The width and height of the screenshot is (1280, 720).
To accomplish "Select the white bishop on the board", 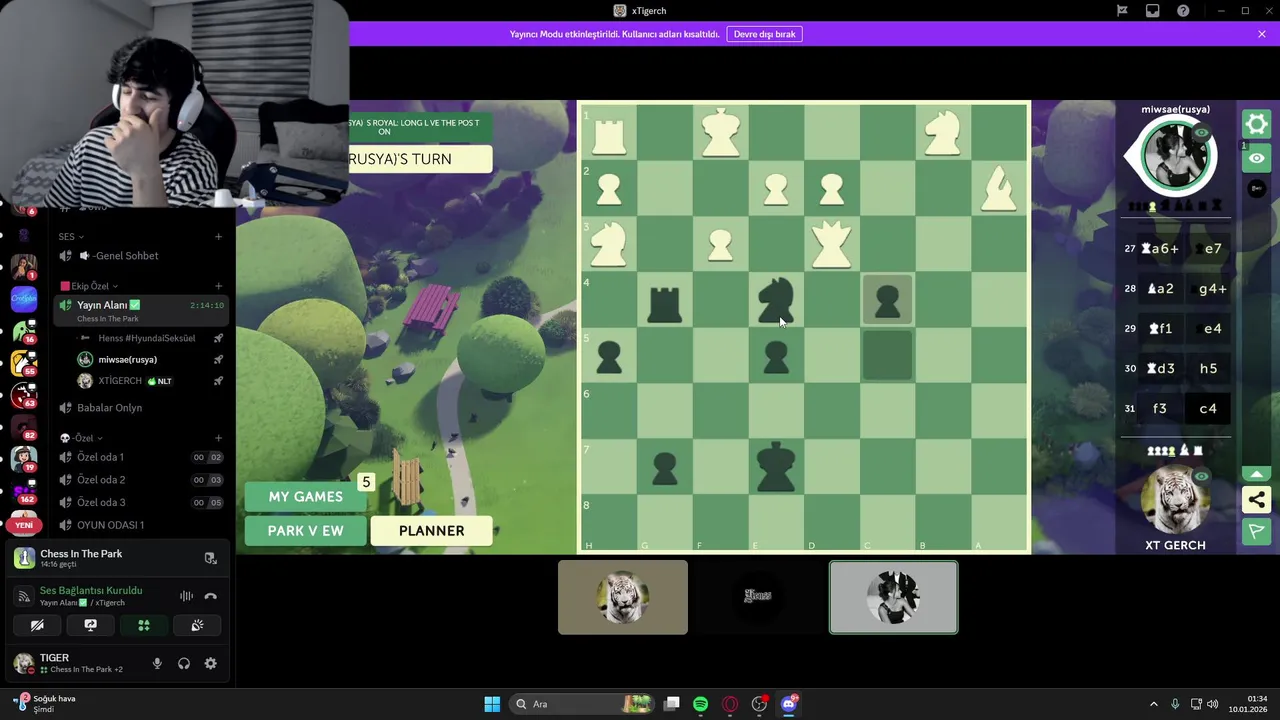I will point(999,188).
